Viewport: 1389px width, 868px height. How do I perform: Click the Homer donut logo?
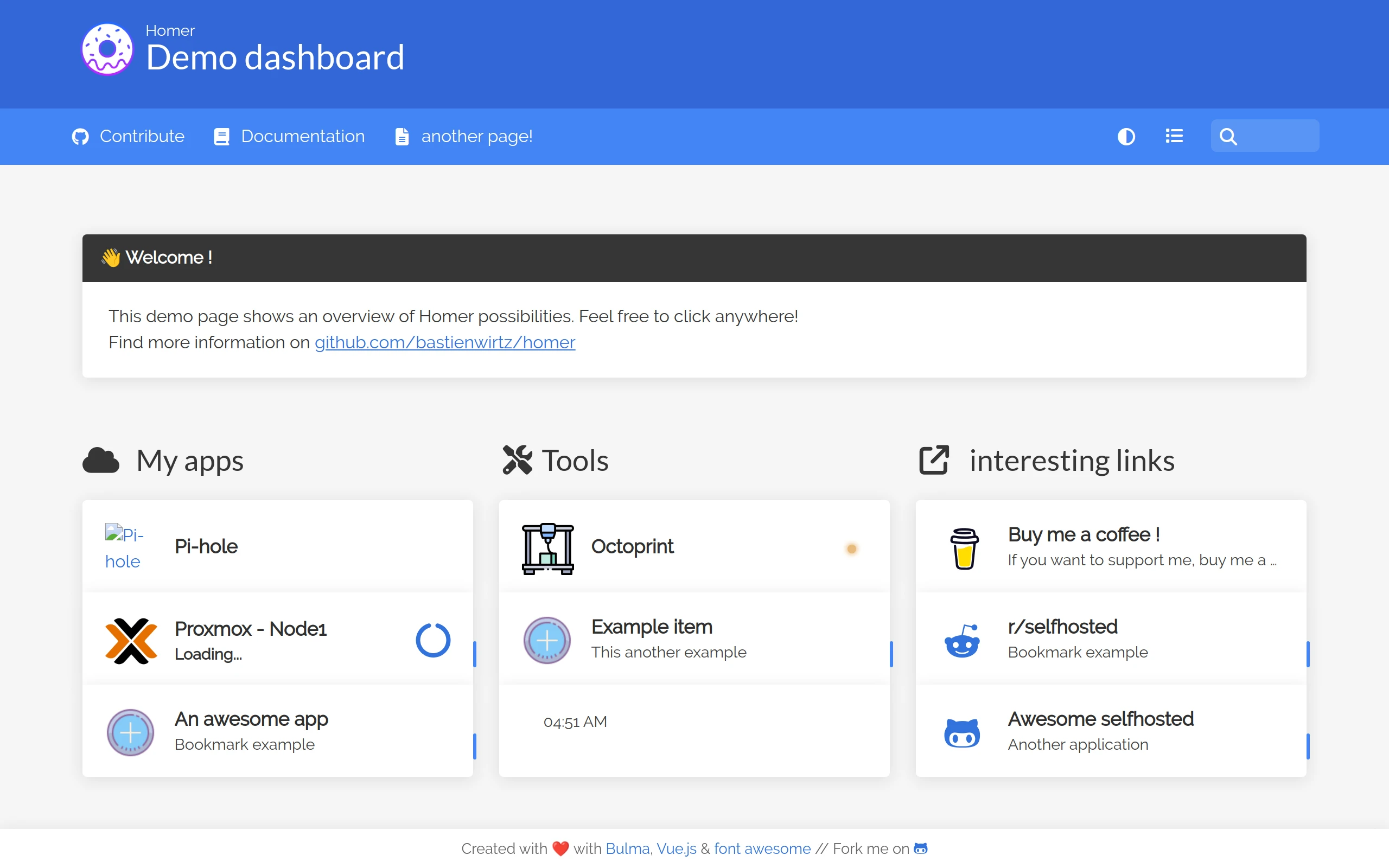107,49
